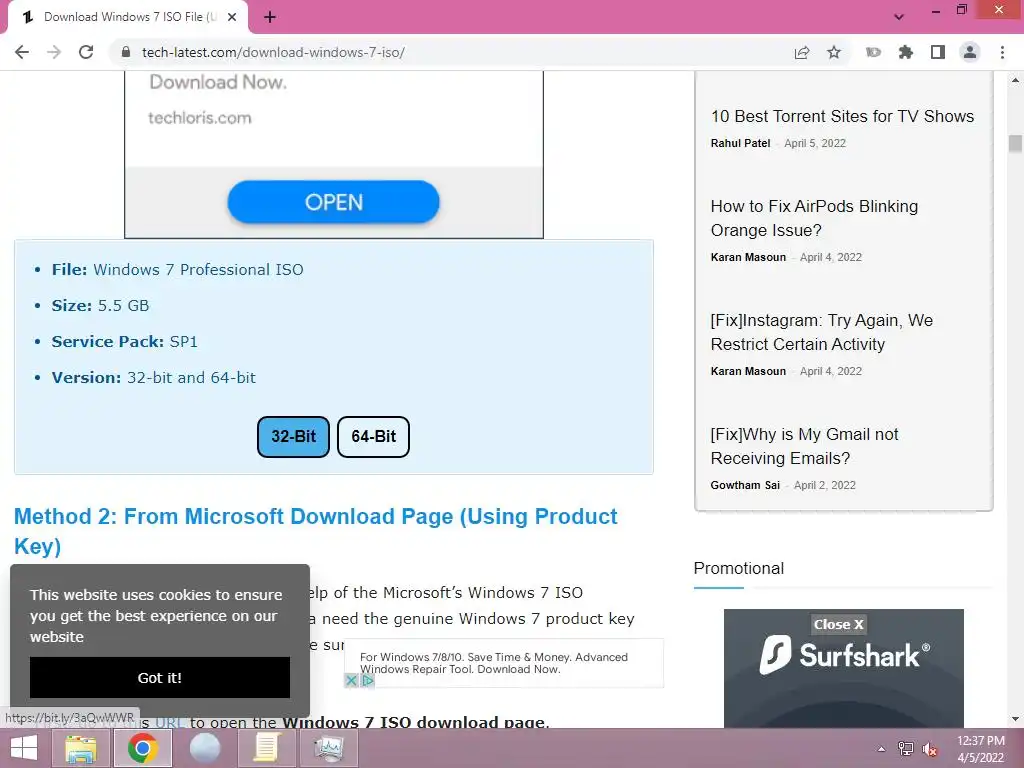
Task: Click the blue OPEN ad button
Action: [x=333, y=202]
